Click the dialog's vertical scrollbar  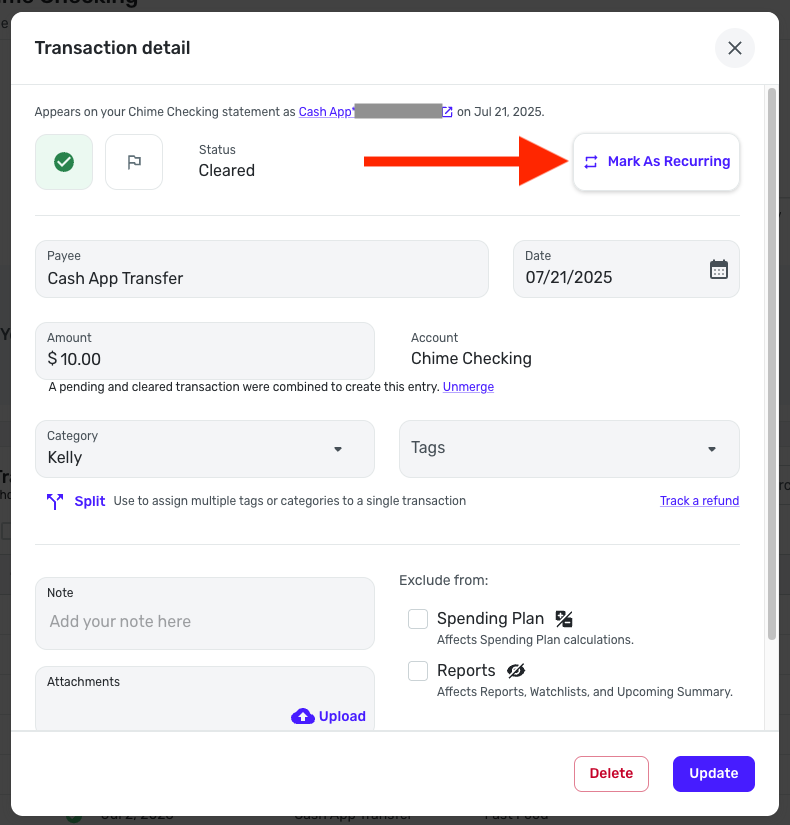click(x=772, y=364)
